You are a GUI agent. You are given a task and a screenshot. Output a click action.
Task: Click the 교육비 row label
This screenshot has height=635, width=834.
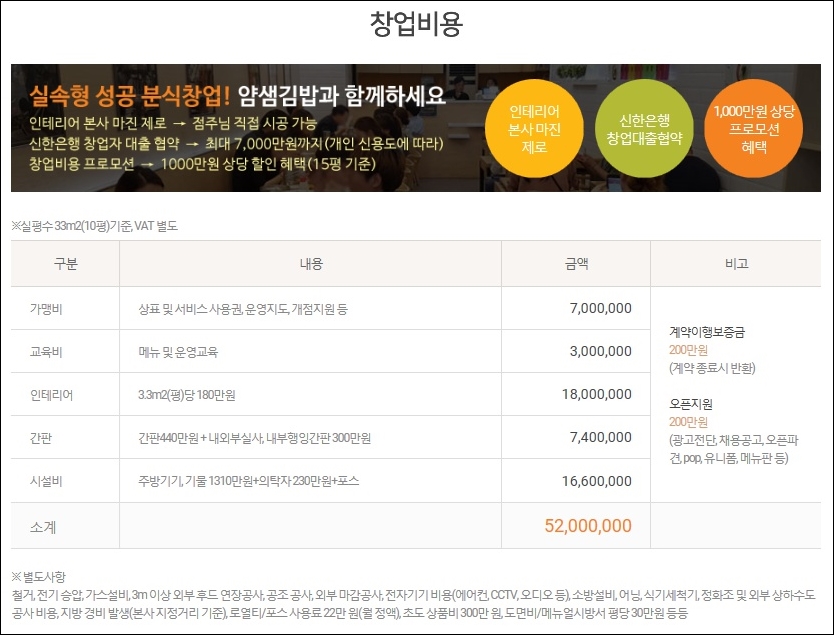tap(46, 352)
